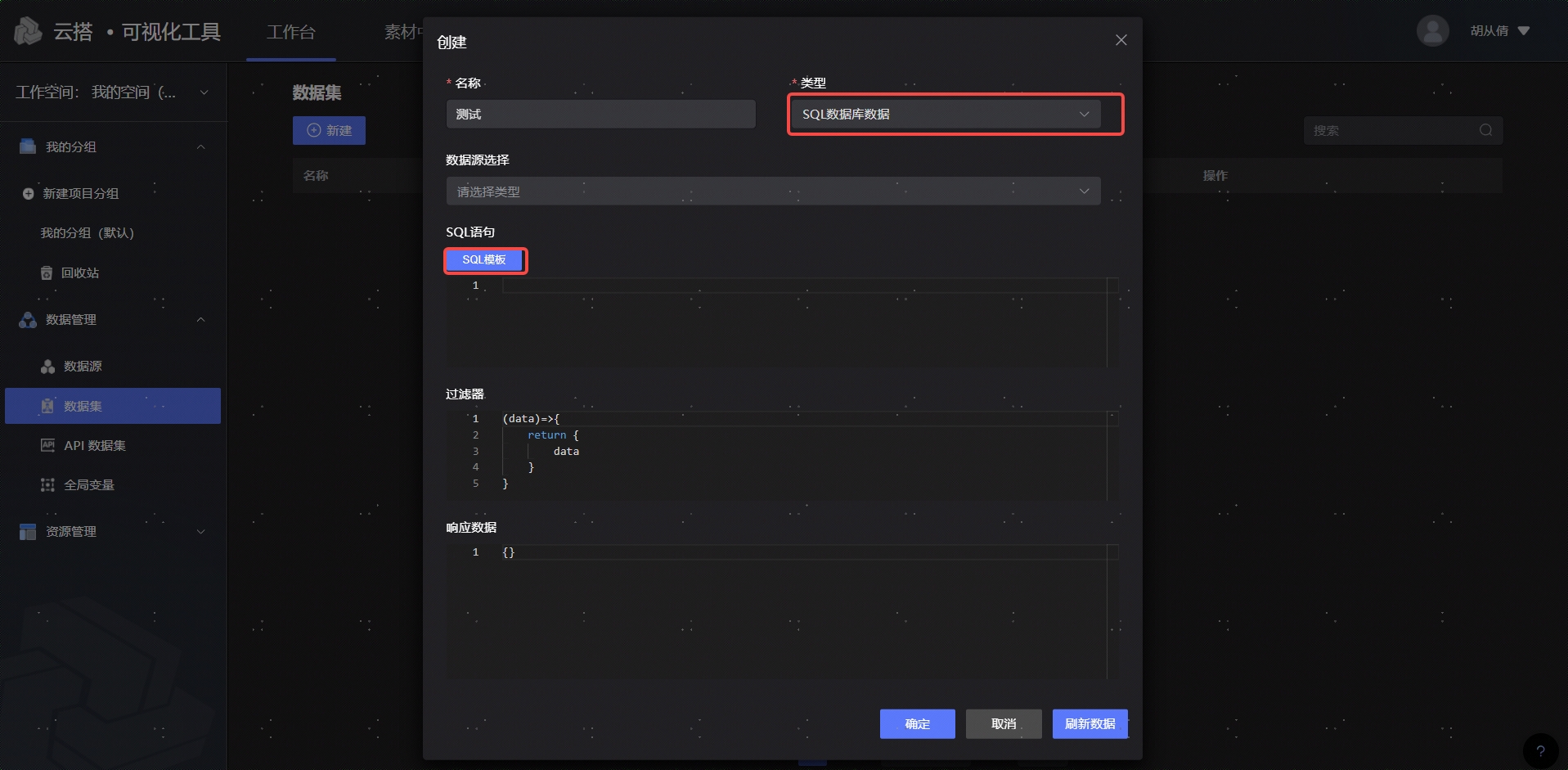Click the 名称 input field

coord(600,115)
